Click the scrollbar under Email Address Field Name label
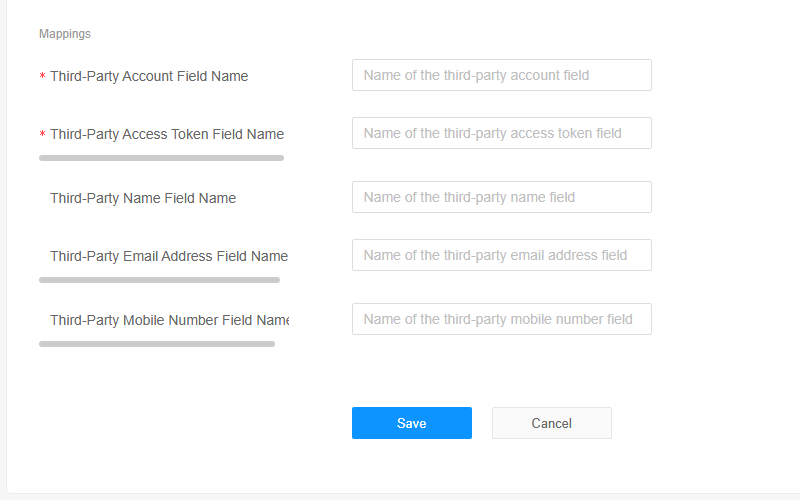This screenshot has height=500, width=800. (159, 280)
